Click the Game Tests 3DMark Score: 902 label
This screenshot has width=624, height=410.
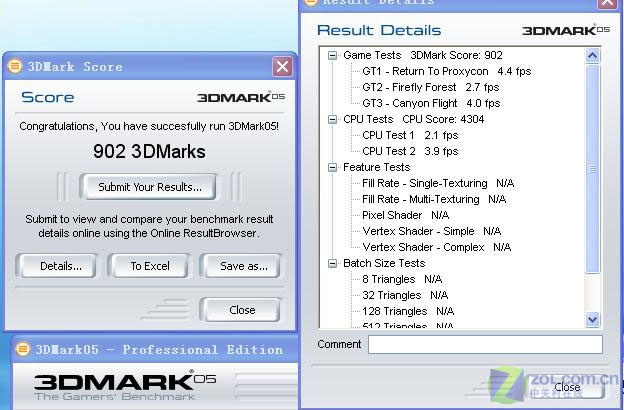(423, 55)
